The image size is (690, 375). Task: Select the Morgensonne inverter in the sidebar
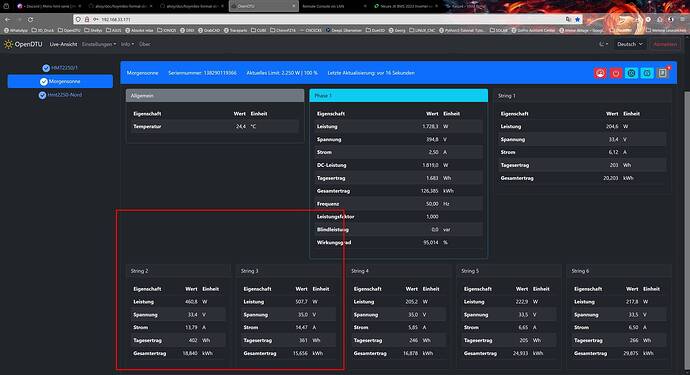coord(60,81)
